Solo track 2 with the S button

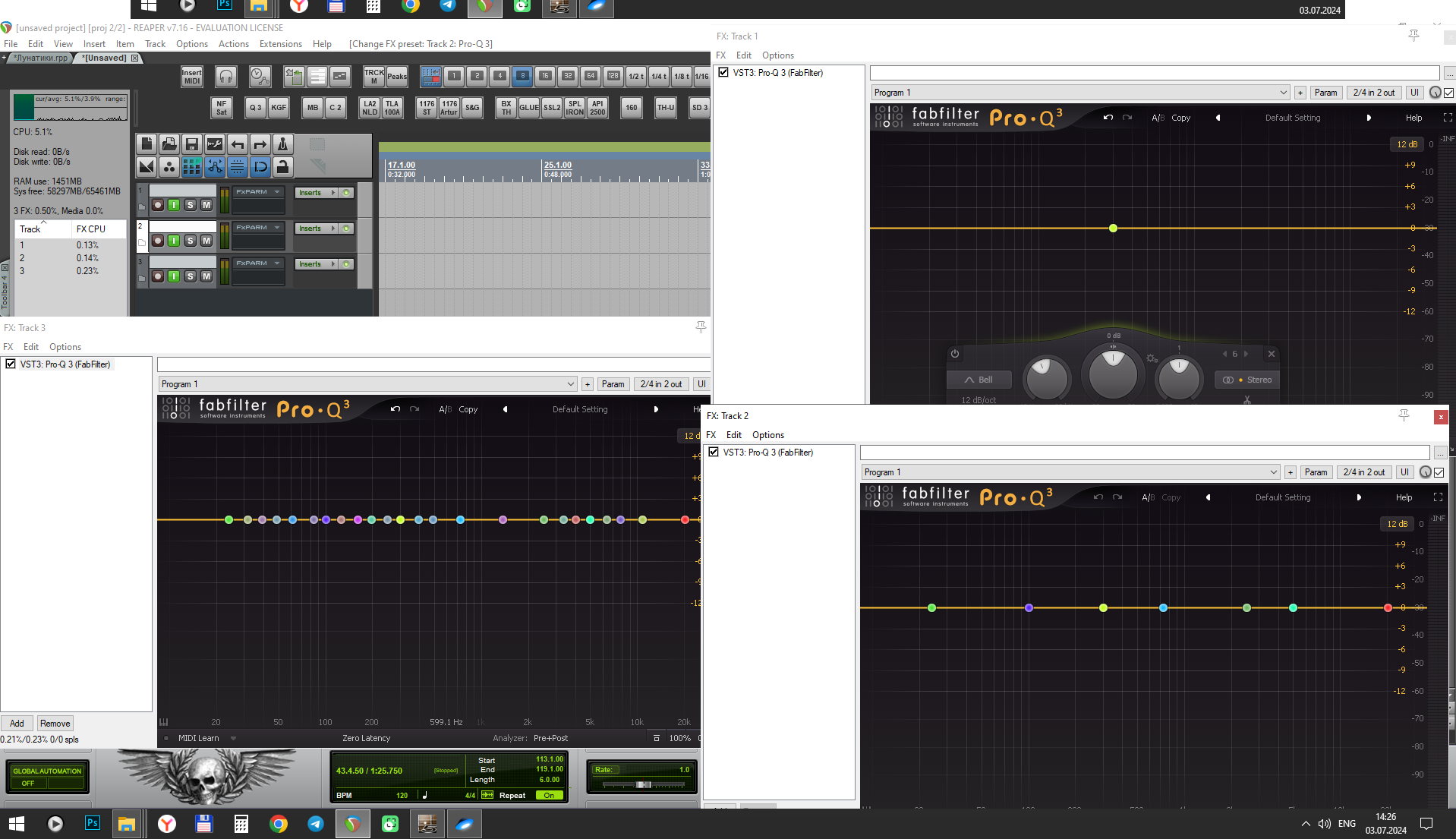coord(191,241)
